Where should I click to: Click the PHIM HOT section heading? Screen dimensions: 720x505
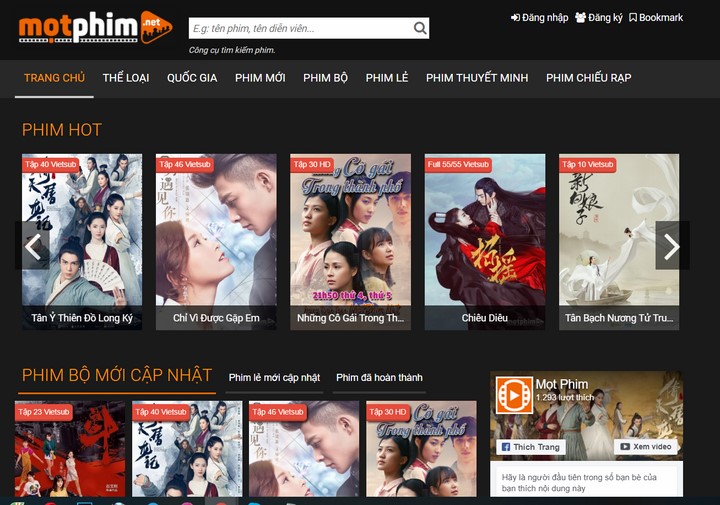pyautogui.click(x=62, y=130)
